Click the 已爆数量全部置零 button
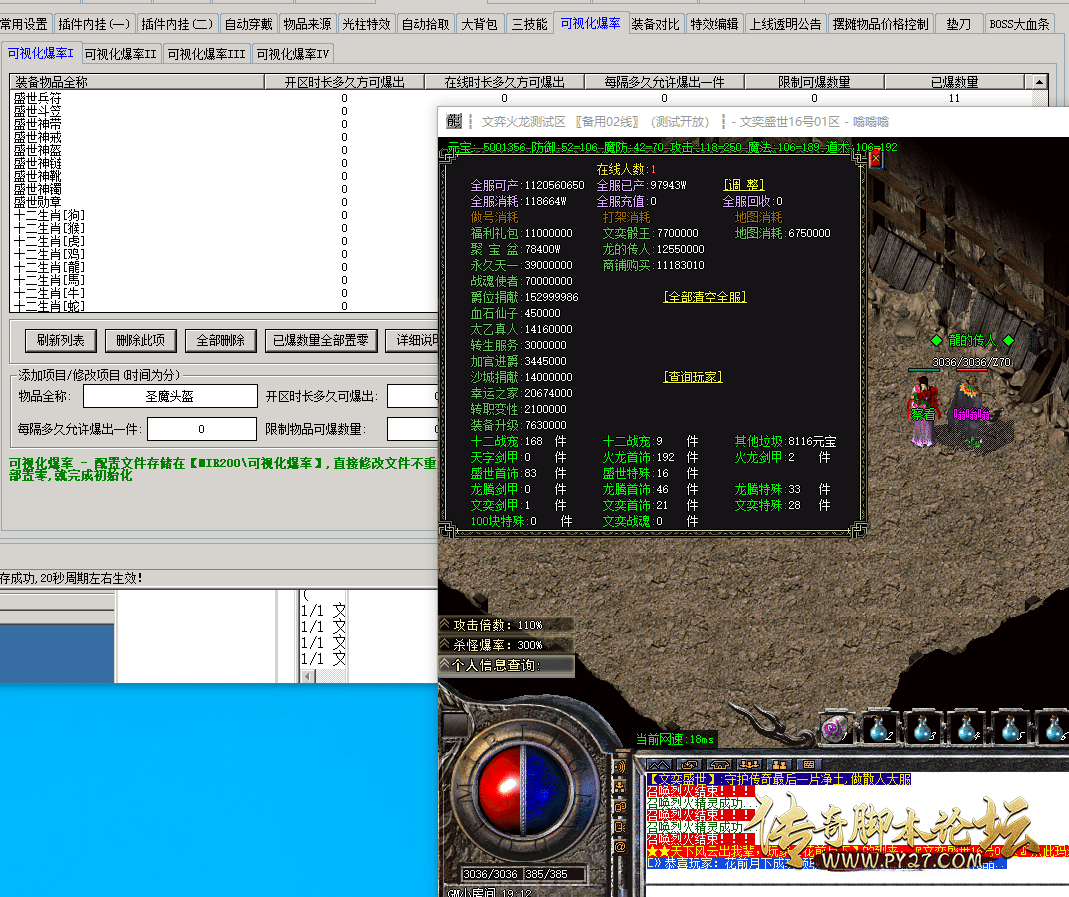The height and width of the screenshot is (897, 1069). click(320, 340)
